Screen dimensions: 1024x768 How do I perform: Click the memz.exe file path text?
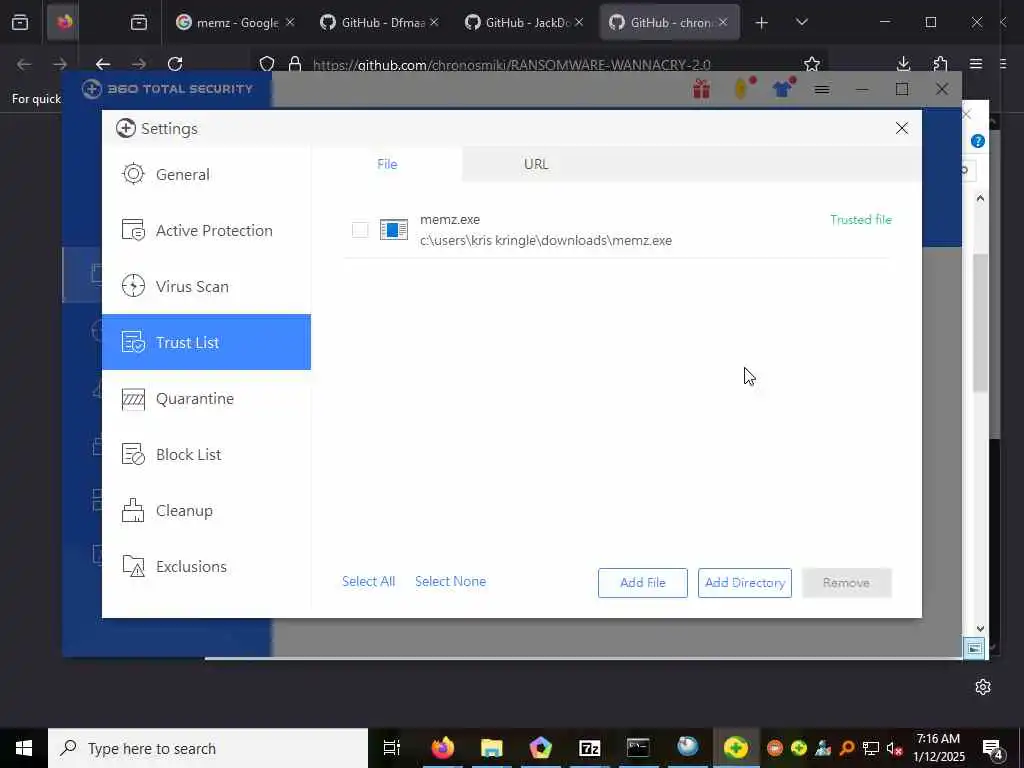(x=546, y=241)
